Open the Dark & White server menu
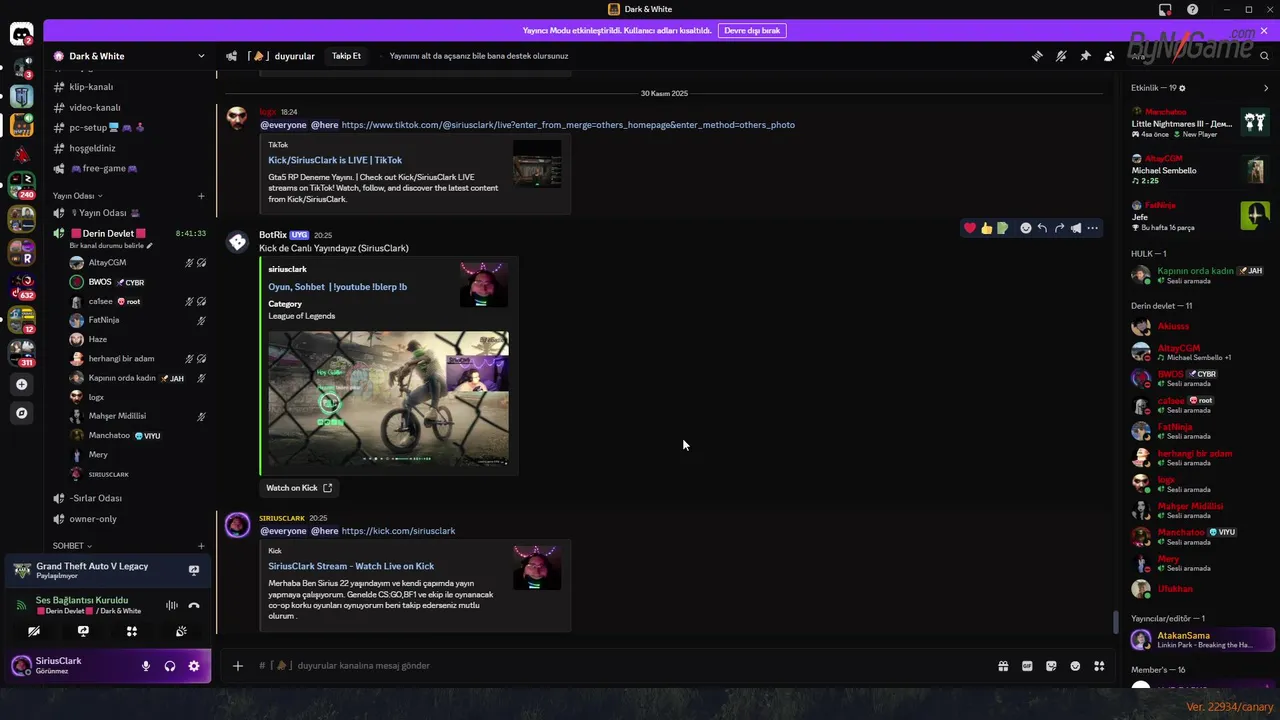The width and height of the screenshot is (1280, 720). (x=129, y=56)
